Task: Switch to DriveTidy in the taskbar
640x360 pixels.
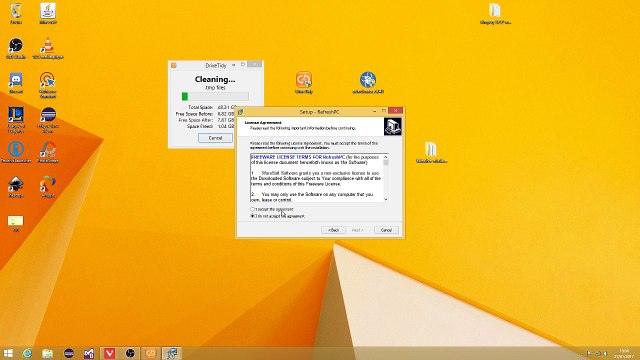Action: (151, 353)
